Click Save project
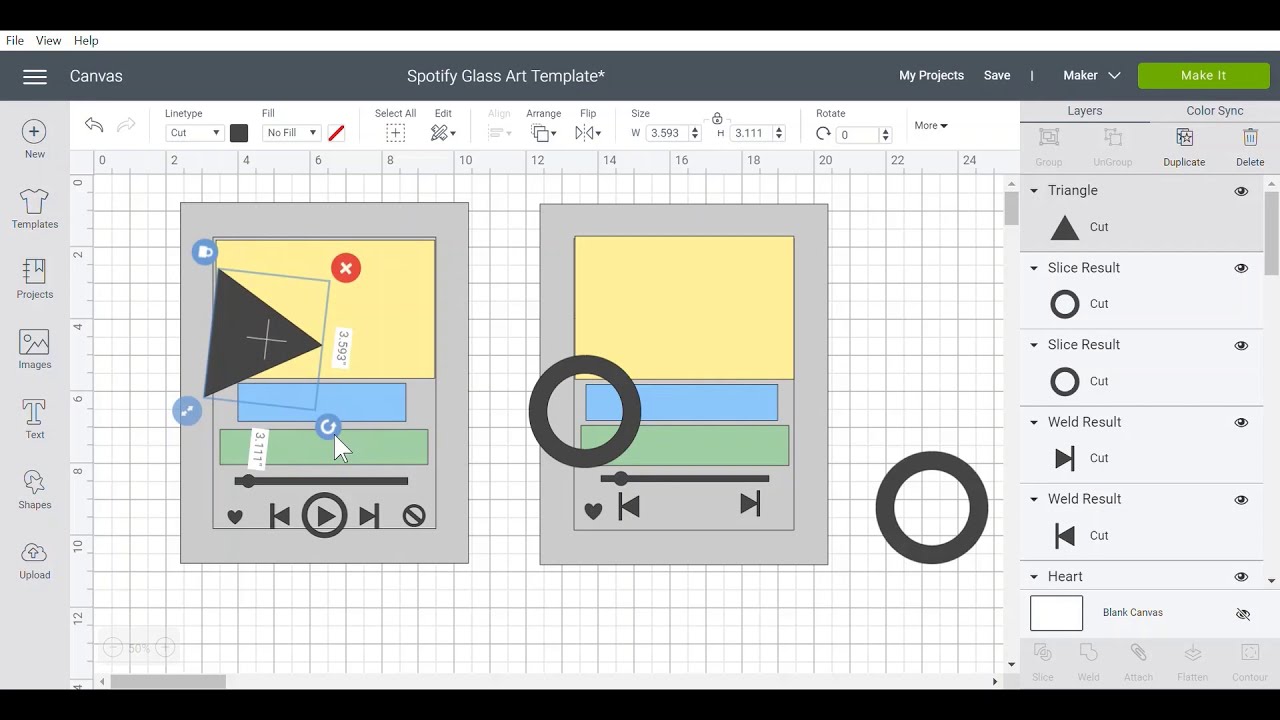1280x720 pixels. (x=997, y=76)
